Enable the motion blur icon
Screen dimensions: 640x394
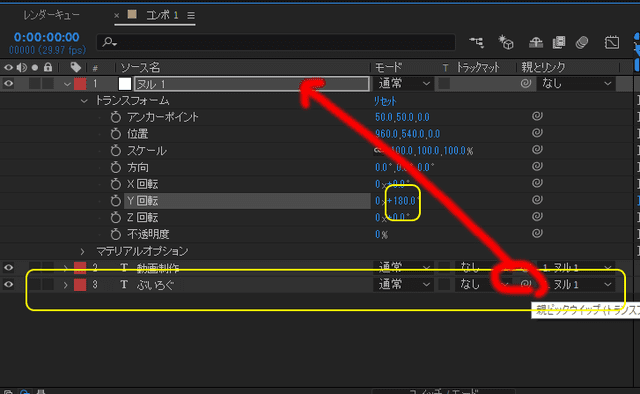(582, 42)
